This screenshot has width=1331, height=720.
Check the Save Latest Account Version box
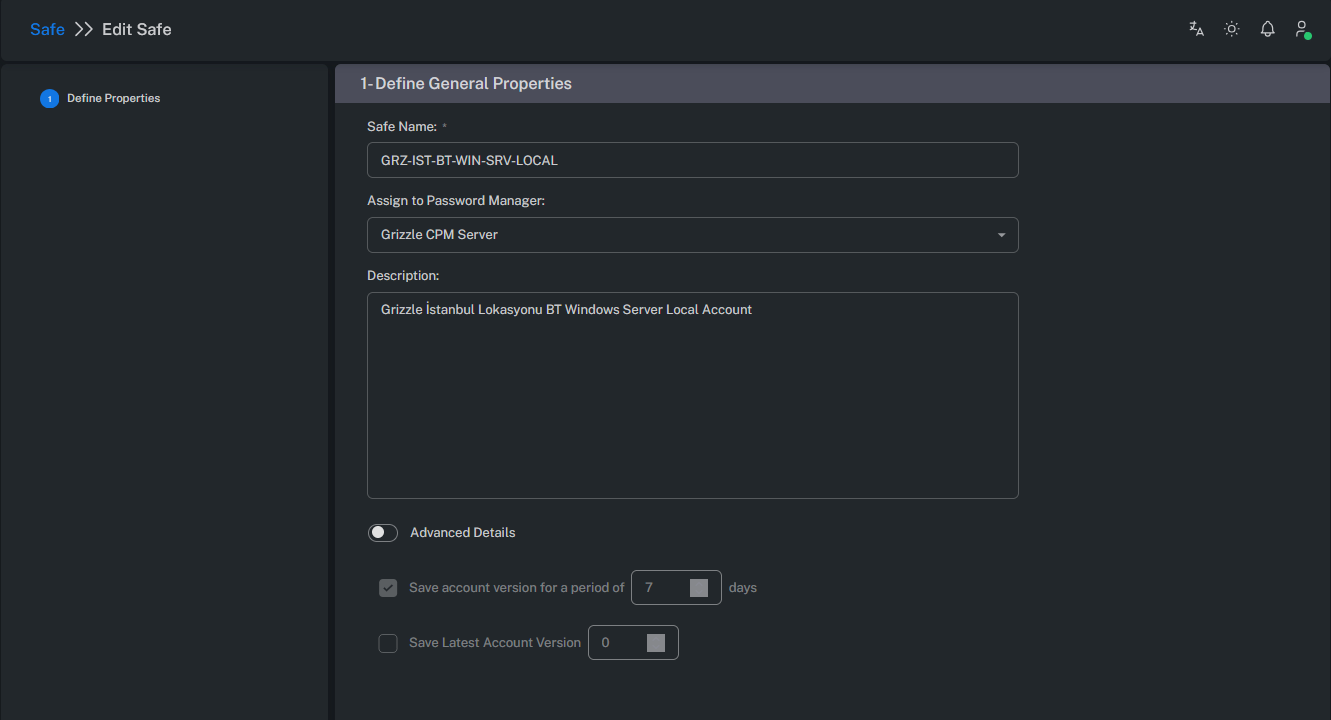click(388, 643)
